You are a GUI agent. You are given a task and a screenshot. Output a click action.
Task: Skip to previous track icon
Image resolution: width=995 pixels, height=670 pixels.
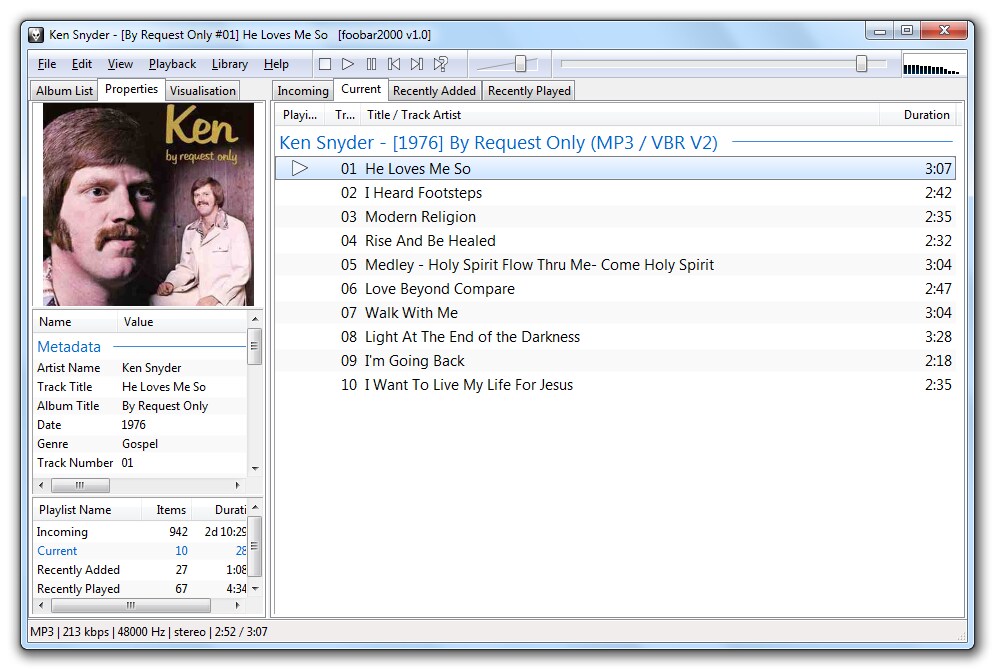(394, 64)
